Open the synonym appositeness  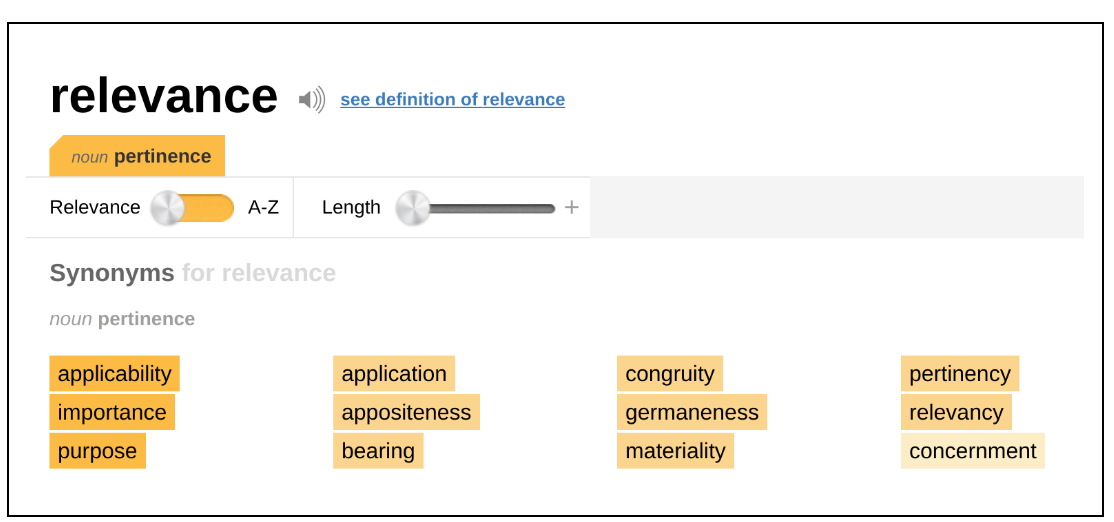[406, 413]
